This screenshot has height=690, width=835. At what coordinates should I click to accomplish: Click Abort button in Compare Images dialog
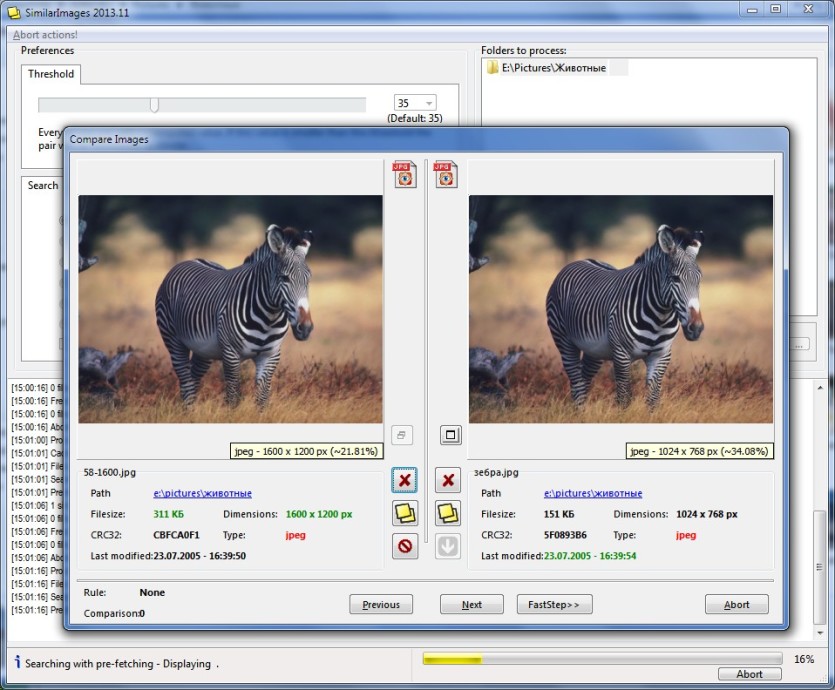(x=736, y=604)
